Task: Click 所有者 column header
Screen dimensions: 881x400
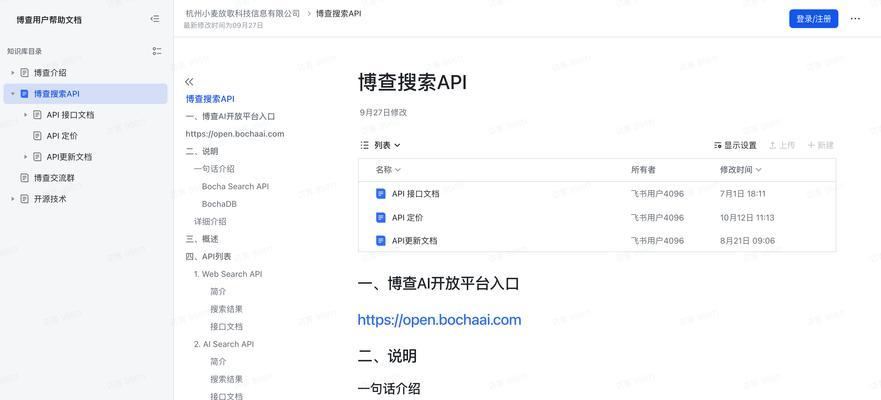Action: tap(643, 170)
